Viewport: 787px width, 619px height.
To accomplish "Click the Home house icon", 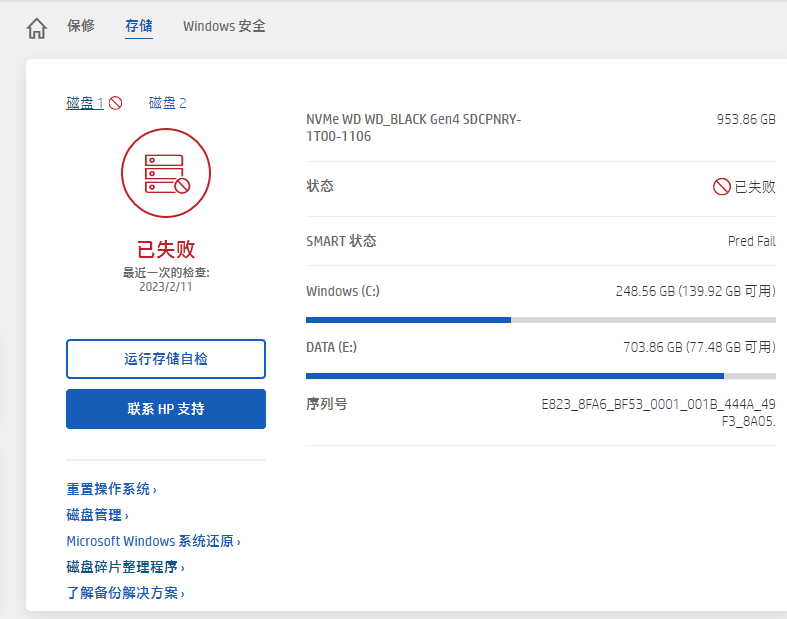I will coord(37,28).
